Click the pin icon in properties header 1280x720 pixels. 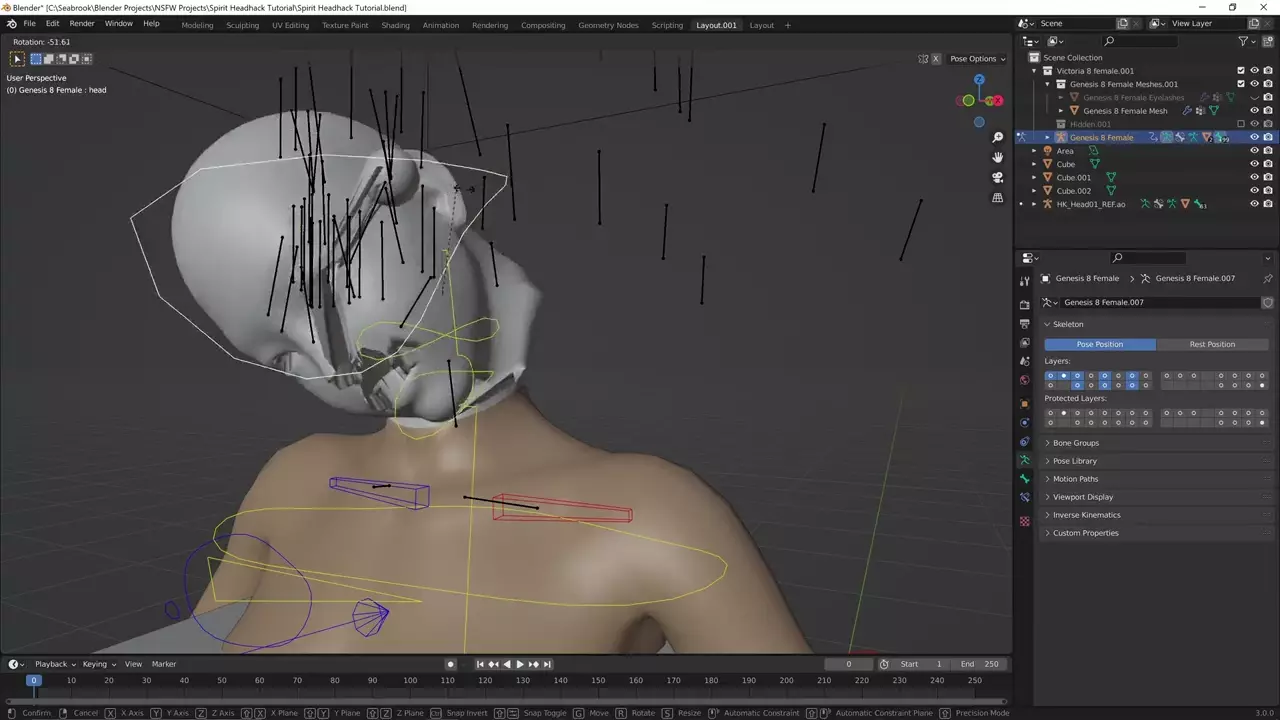[x=1268, y=278]
